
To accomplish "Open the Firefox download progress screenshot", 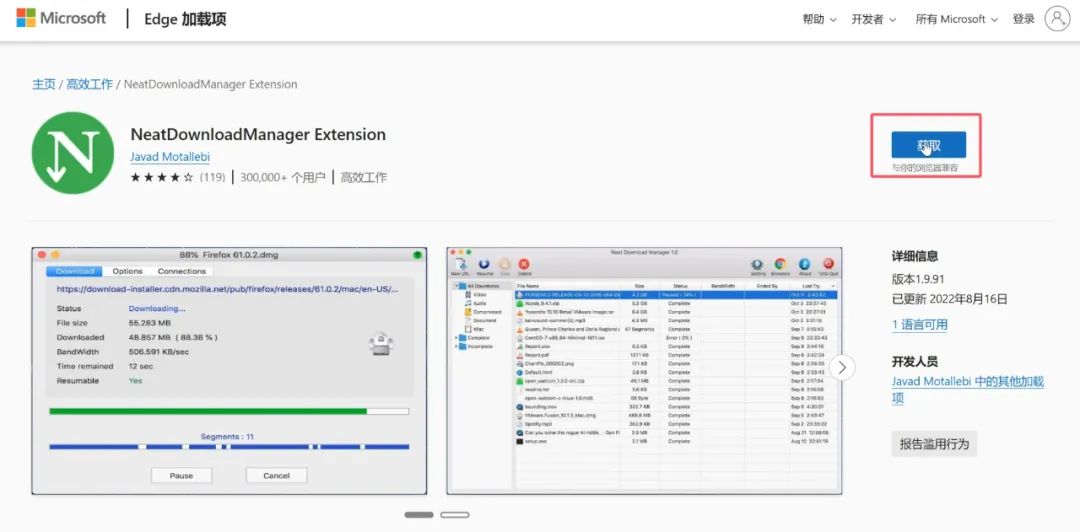I will coord(229,371).
